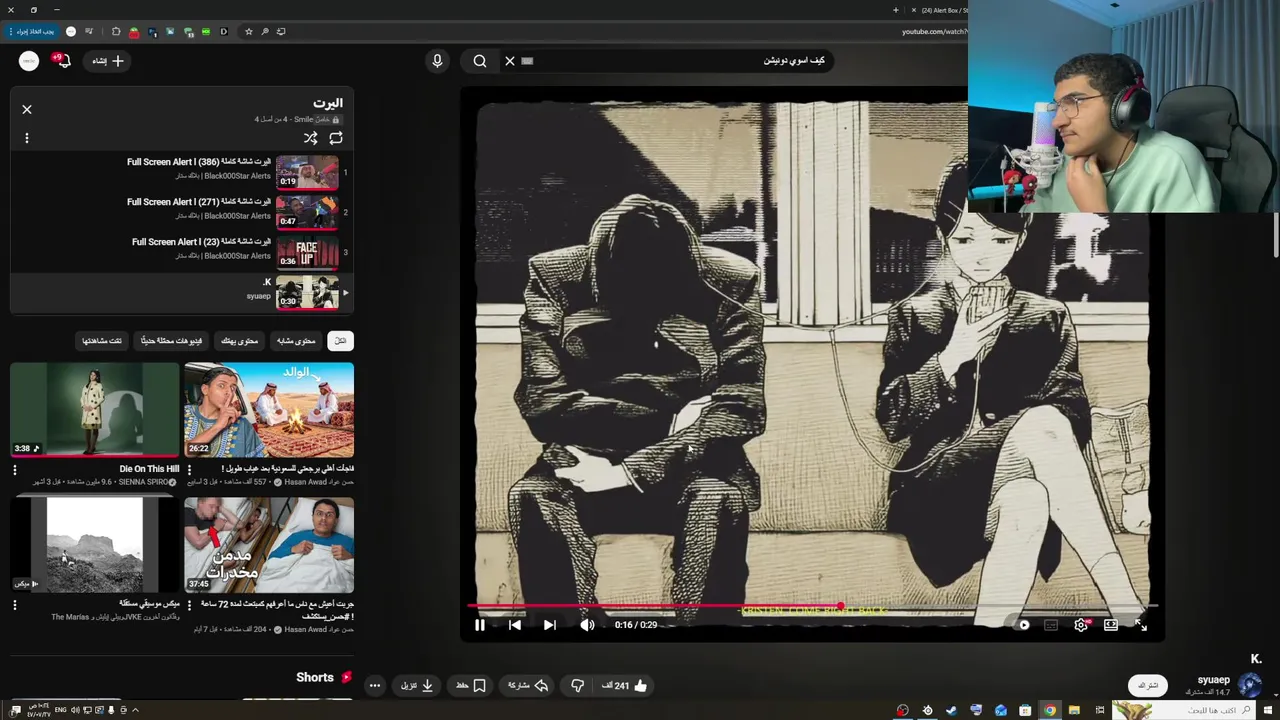Screen dimensions: 1280x720
Task: Toggle playlist shuffle icon
Action: [310, 138]
